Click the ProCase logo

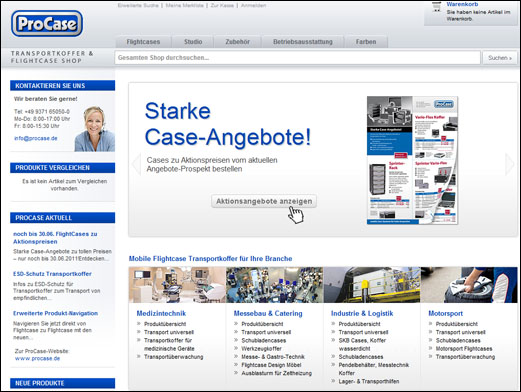tap(47, 23)
